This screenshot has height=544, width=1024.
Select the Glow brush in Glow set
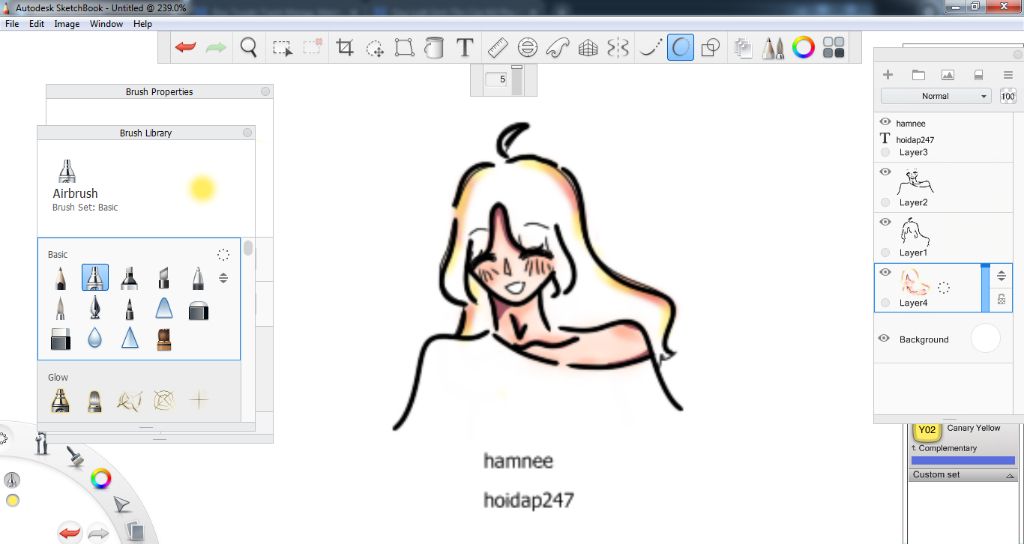(x=60, y=400)
